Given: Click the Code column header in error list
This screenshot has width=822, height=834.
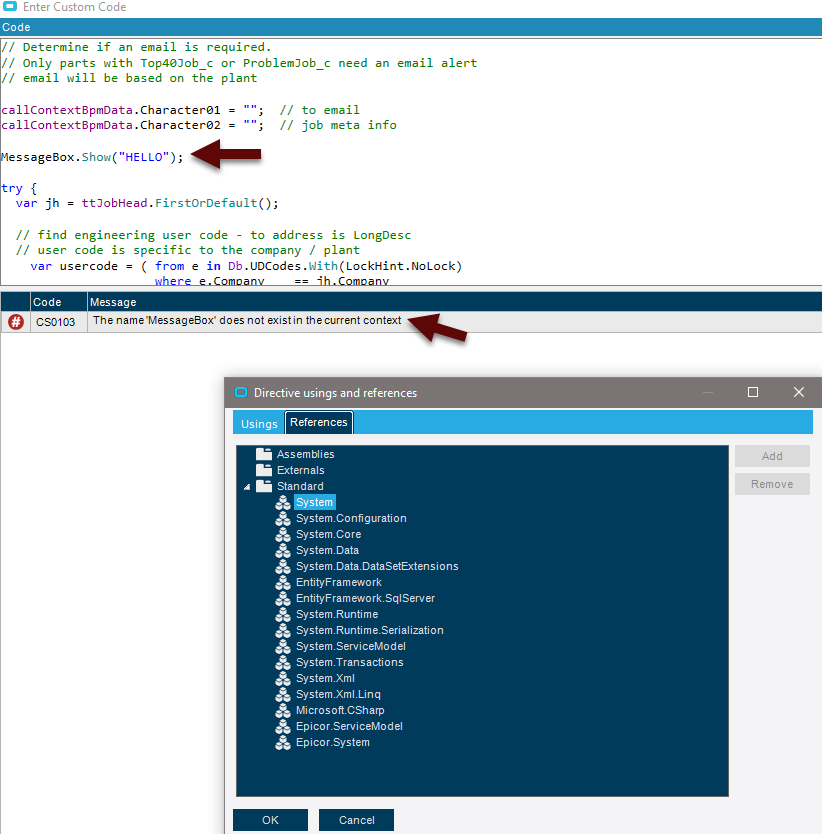Looking at the screenshot, I should [x=59, y=302].
